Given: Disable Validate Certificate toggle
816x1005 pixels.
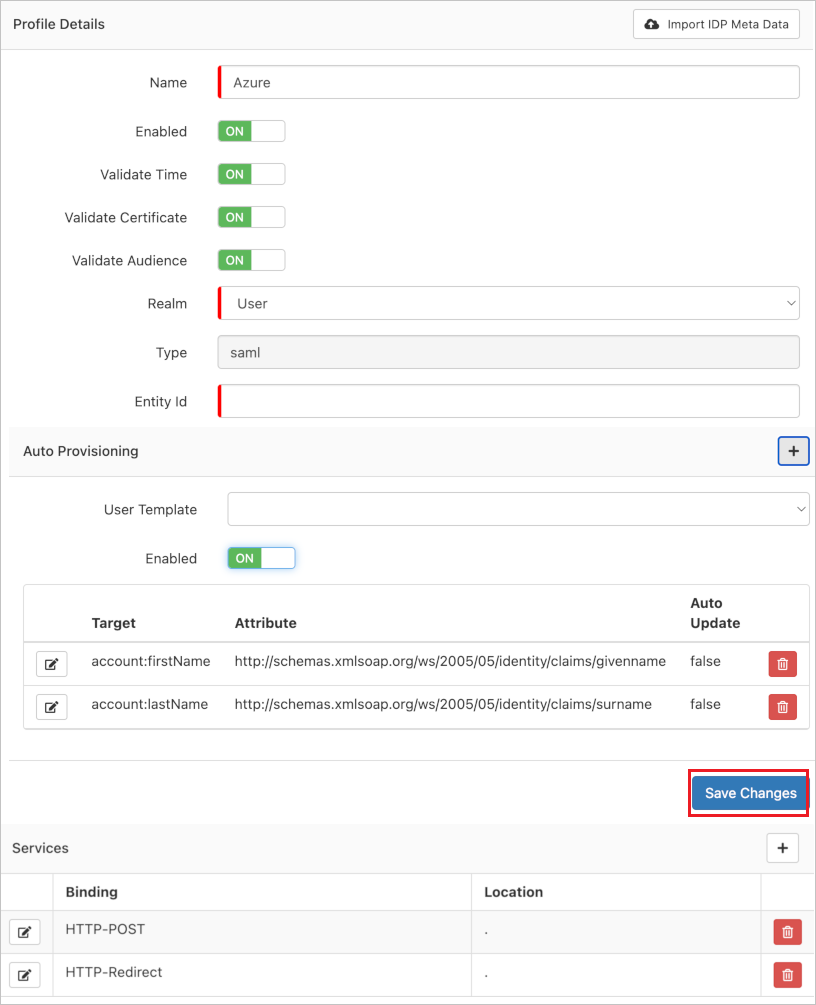Looking at the screenshot, I should coord(251,217).
